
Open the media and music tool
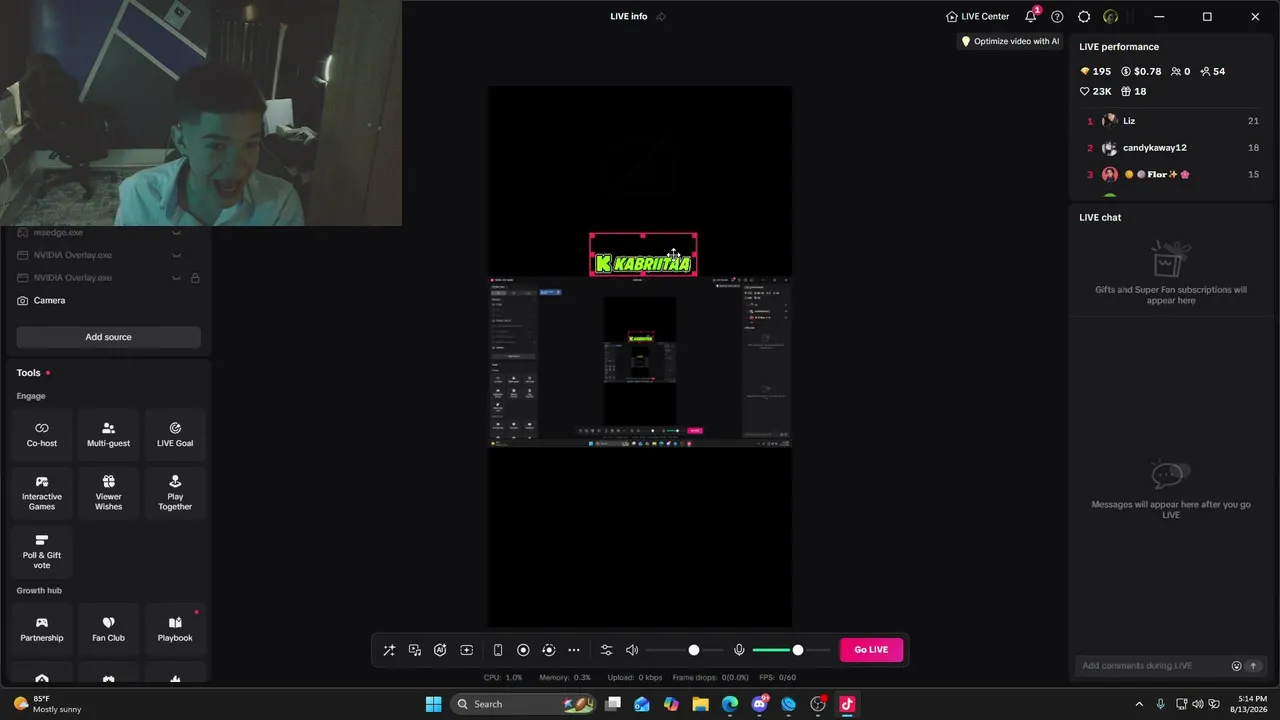tap(415, 650)
